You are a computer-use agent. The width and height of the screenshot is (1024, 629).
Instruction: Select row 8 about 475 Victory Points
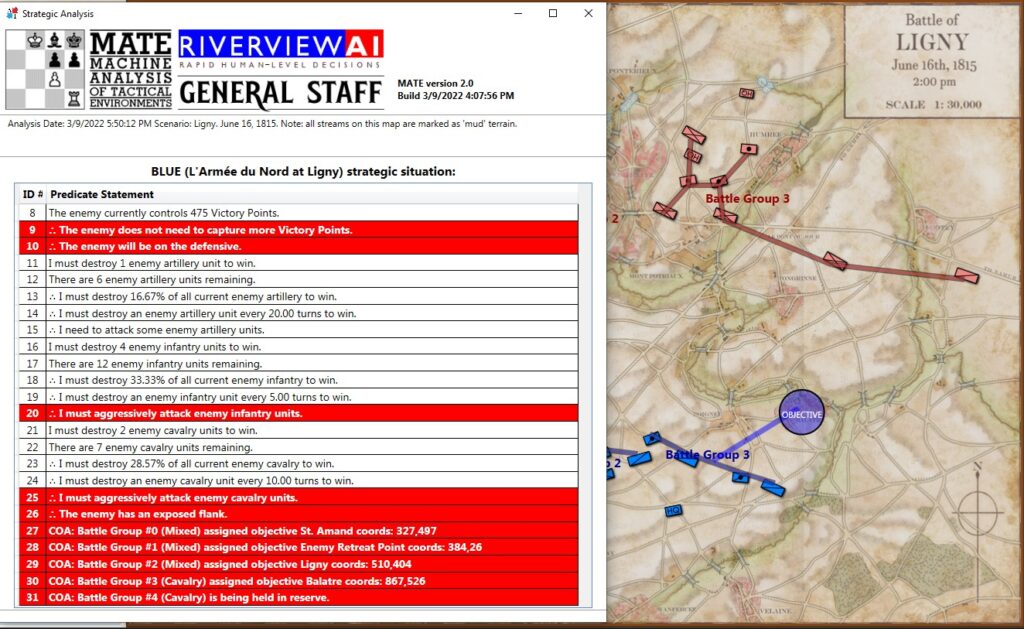[200, 212]
